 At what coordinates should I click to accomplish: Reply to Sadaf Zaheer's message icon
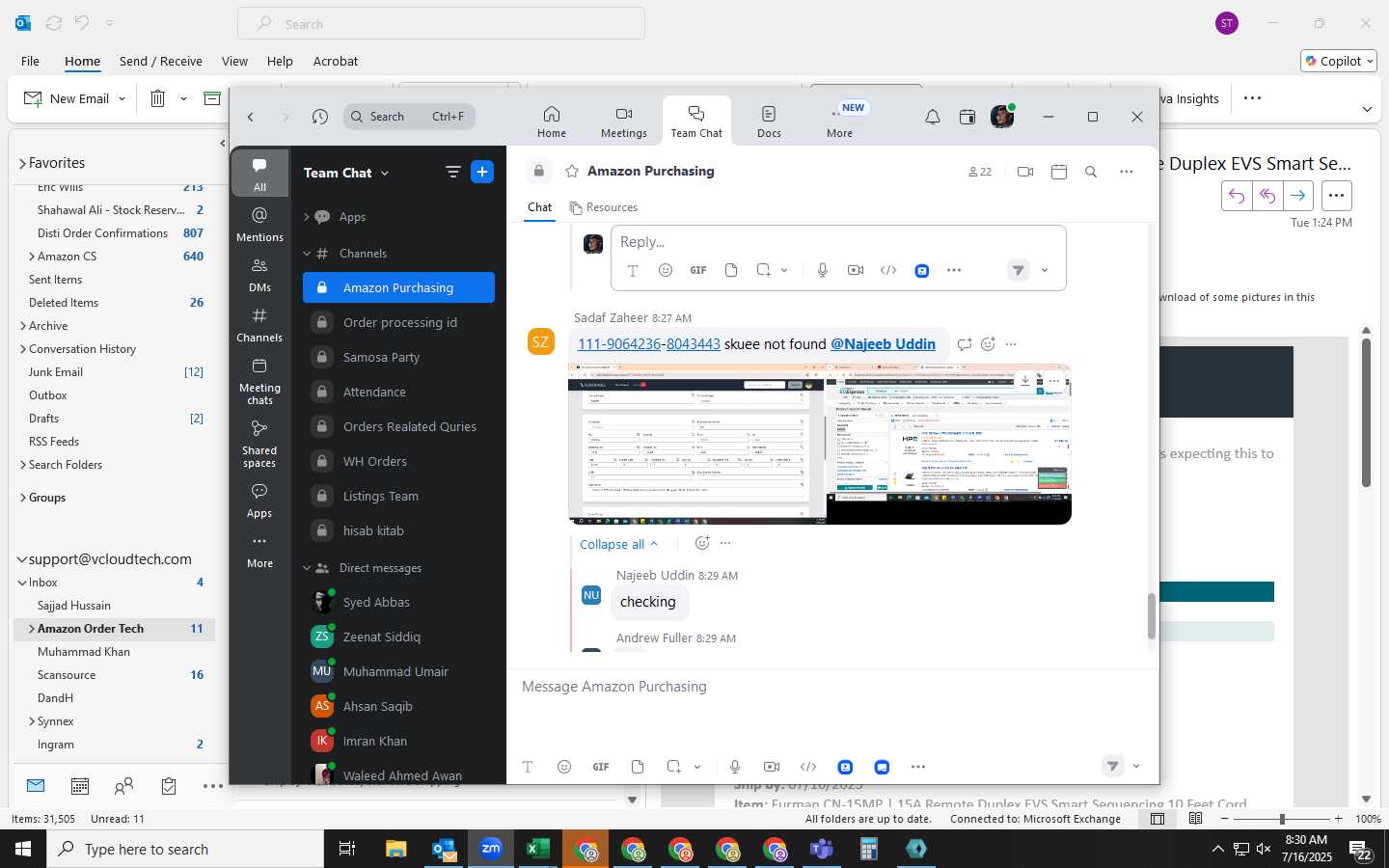point(965,344)
